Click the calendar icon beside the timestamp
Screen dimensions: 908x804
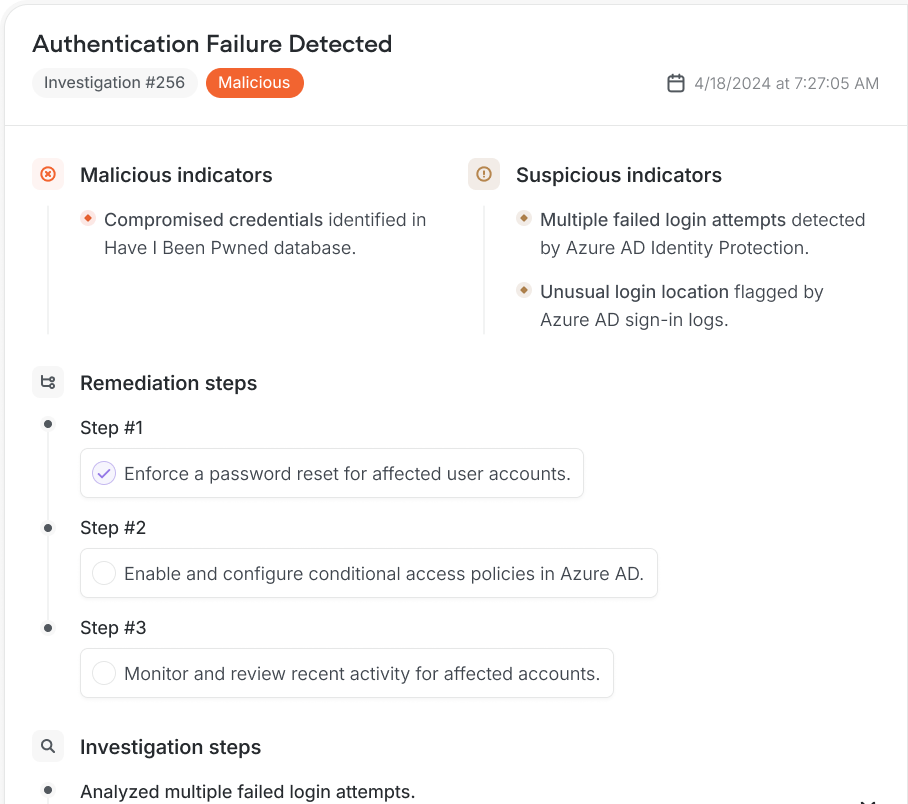pos(678,83)
